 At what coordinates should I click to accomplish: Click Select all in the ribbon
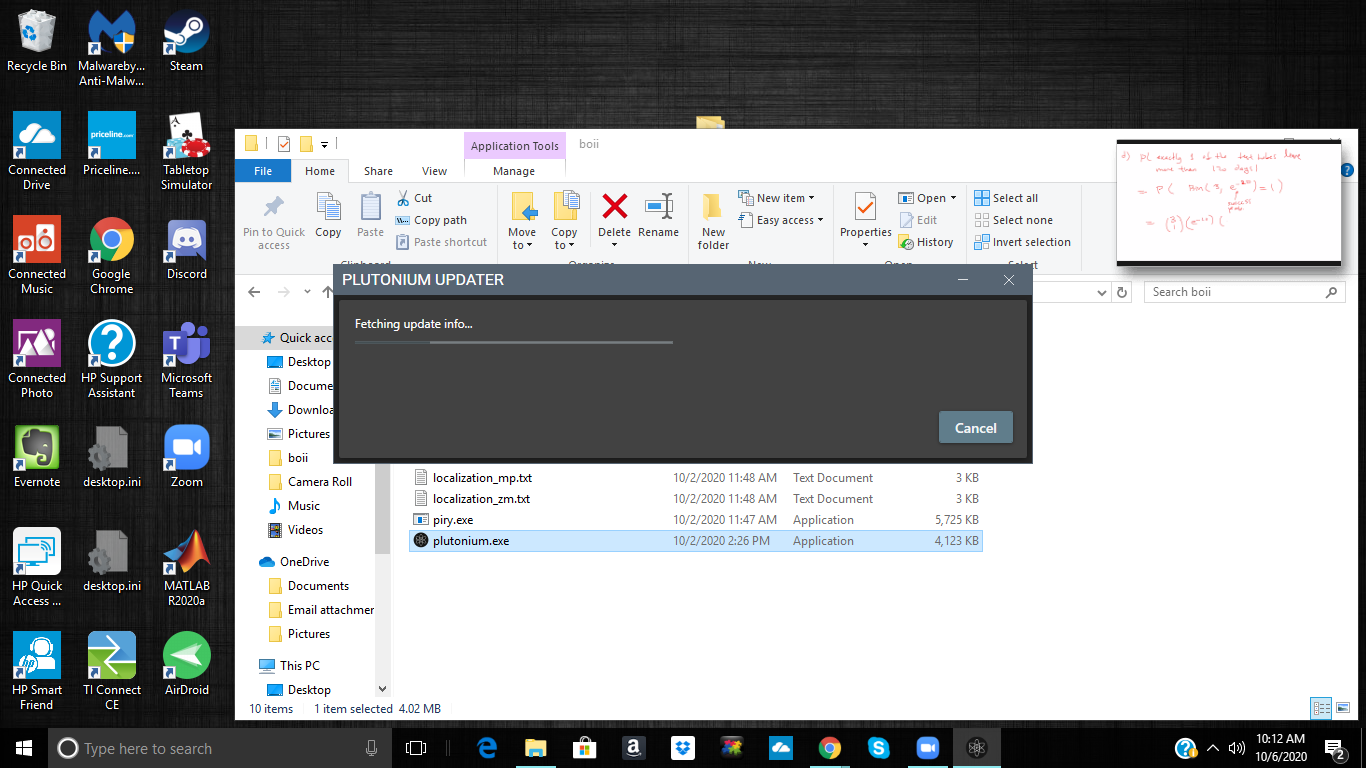click(1006, 198)
